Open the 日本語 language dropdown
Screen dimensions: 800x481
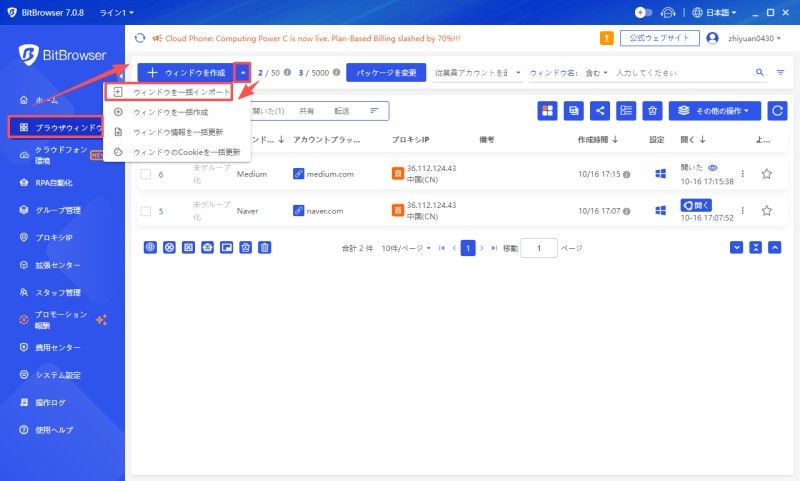pos(714,13)
